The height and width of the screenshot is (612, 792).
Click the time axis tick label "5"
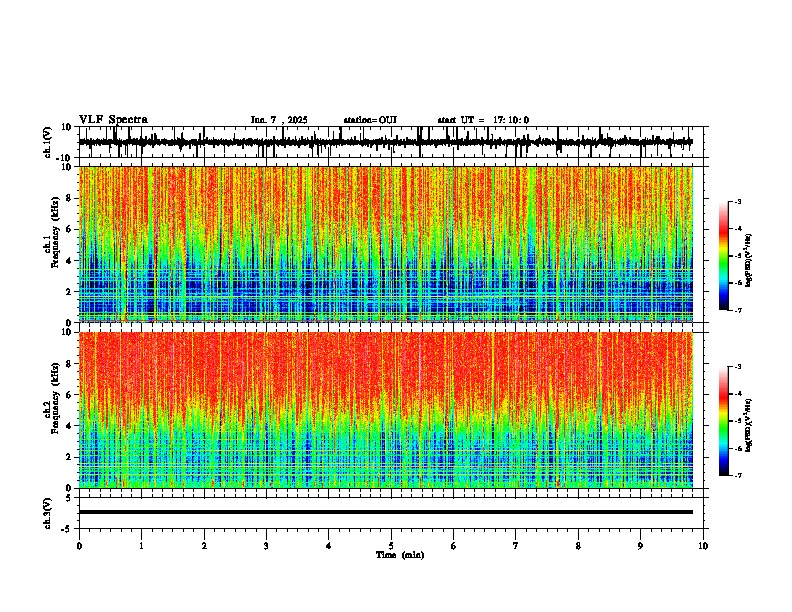391,546
